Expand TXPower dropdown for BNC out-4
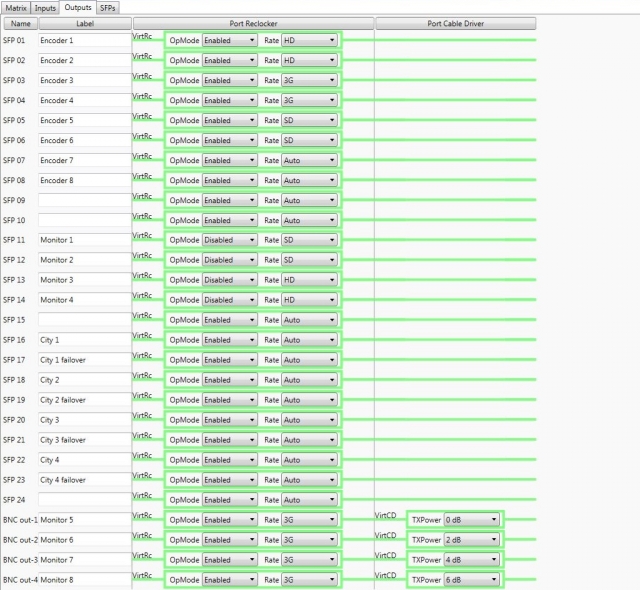This screenshot has width=640, height=590. click(470, 580)
